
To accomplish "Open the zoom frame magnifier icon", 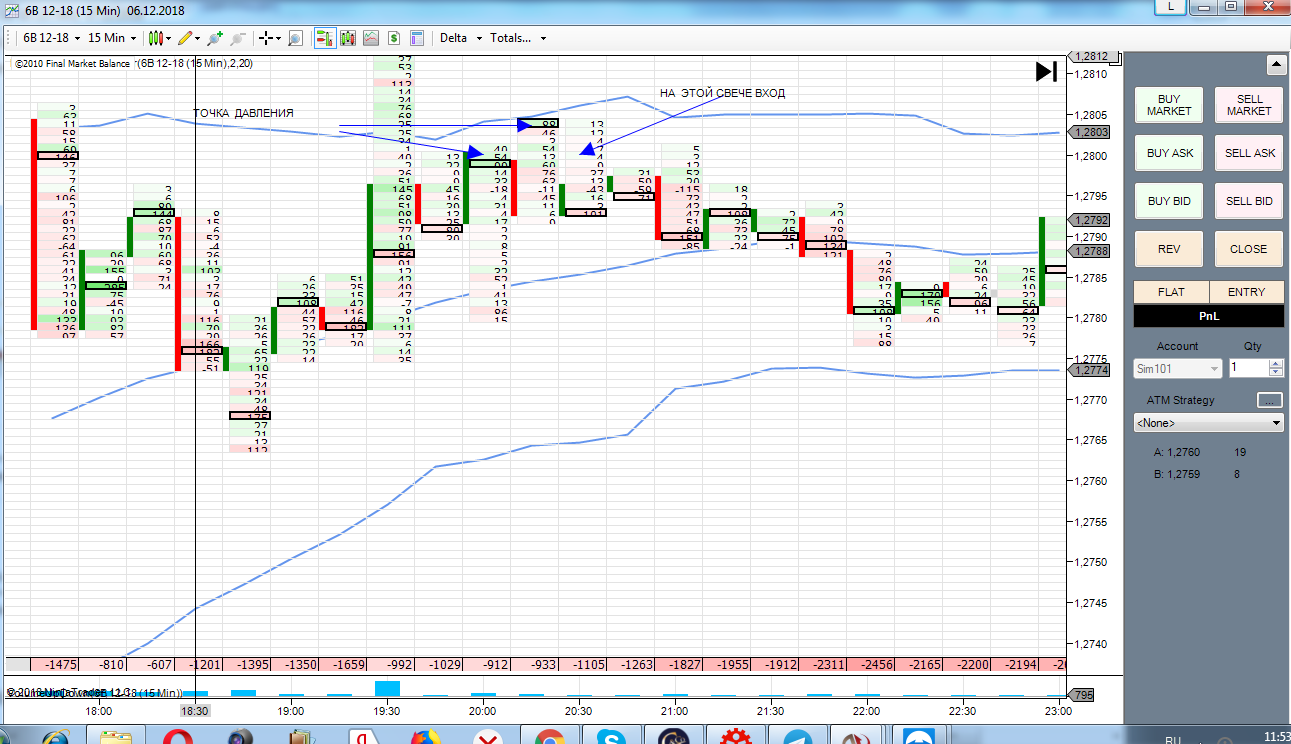I will [296, 38].
